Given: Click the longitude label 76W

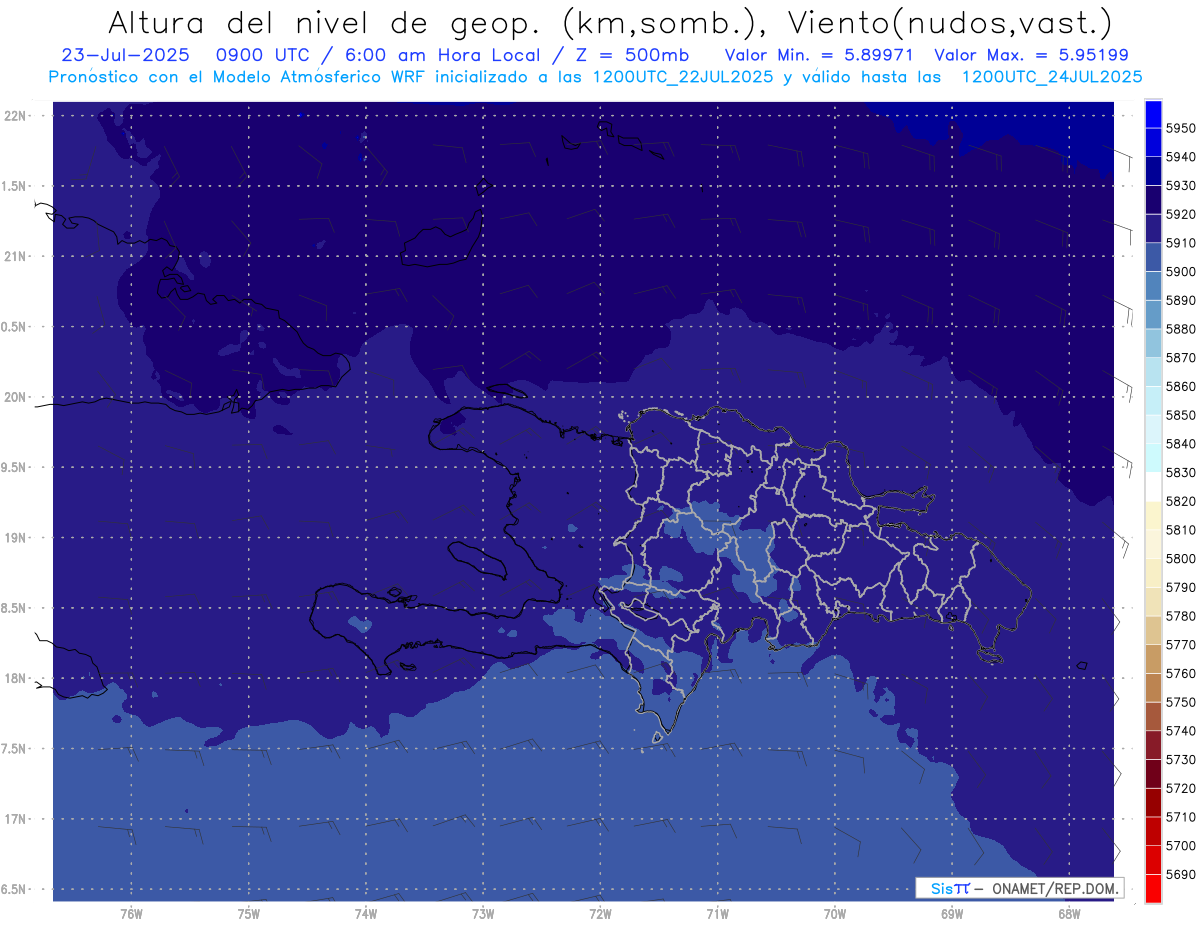Looking at the screenshot, I should coord(131,913).
